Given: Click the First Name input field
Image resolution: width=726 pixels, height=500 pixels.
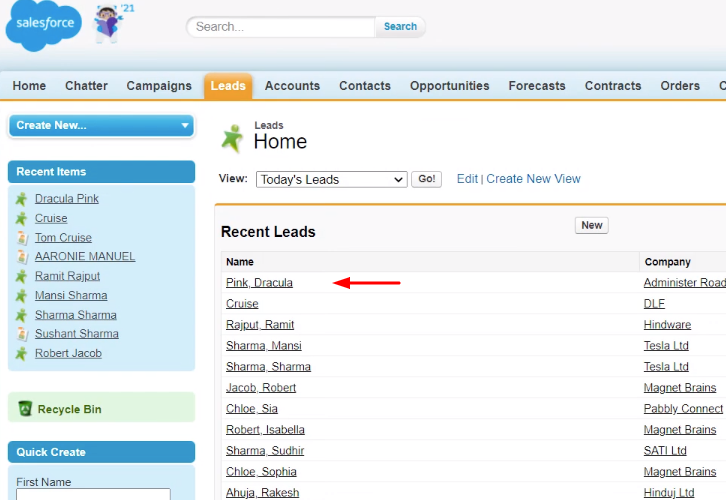Looking at the screenshot, I should [x=93, y=494].
